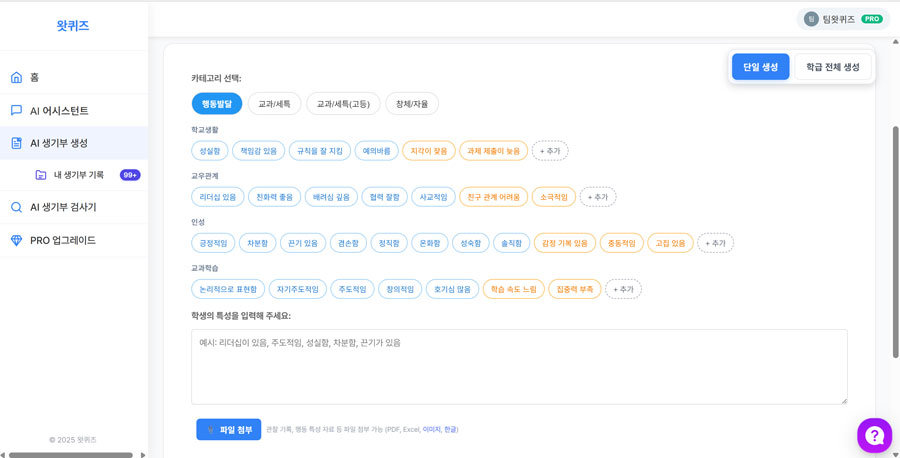The image size is (900, 458).
Task: Toggle the 성실함 trait chip
Action: [209, 151]
